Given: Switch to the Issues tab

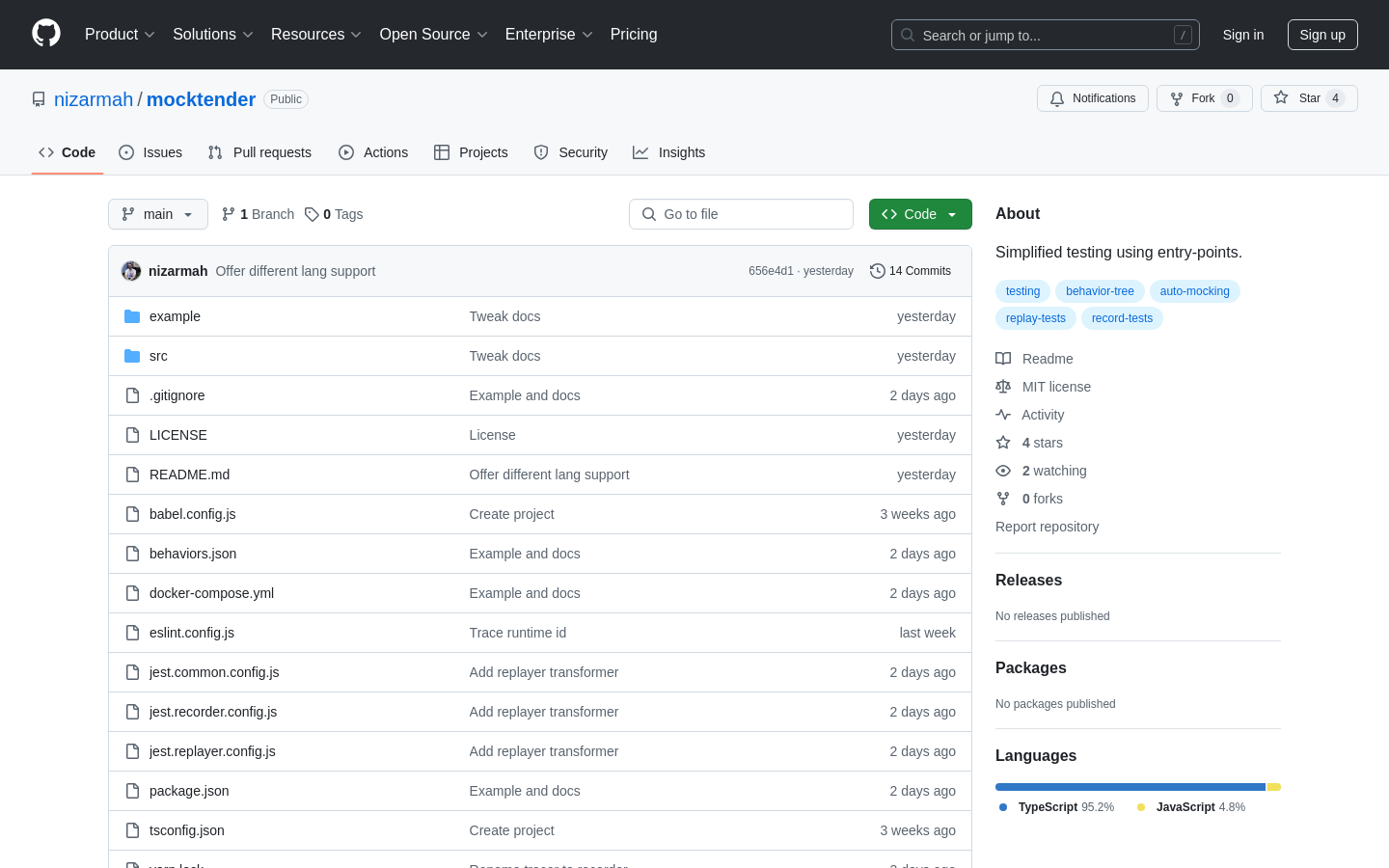Looking at the screenshot, I should [150, 152].
